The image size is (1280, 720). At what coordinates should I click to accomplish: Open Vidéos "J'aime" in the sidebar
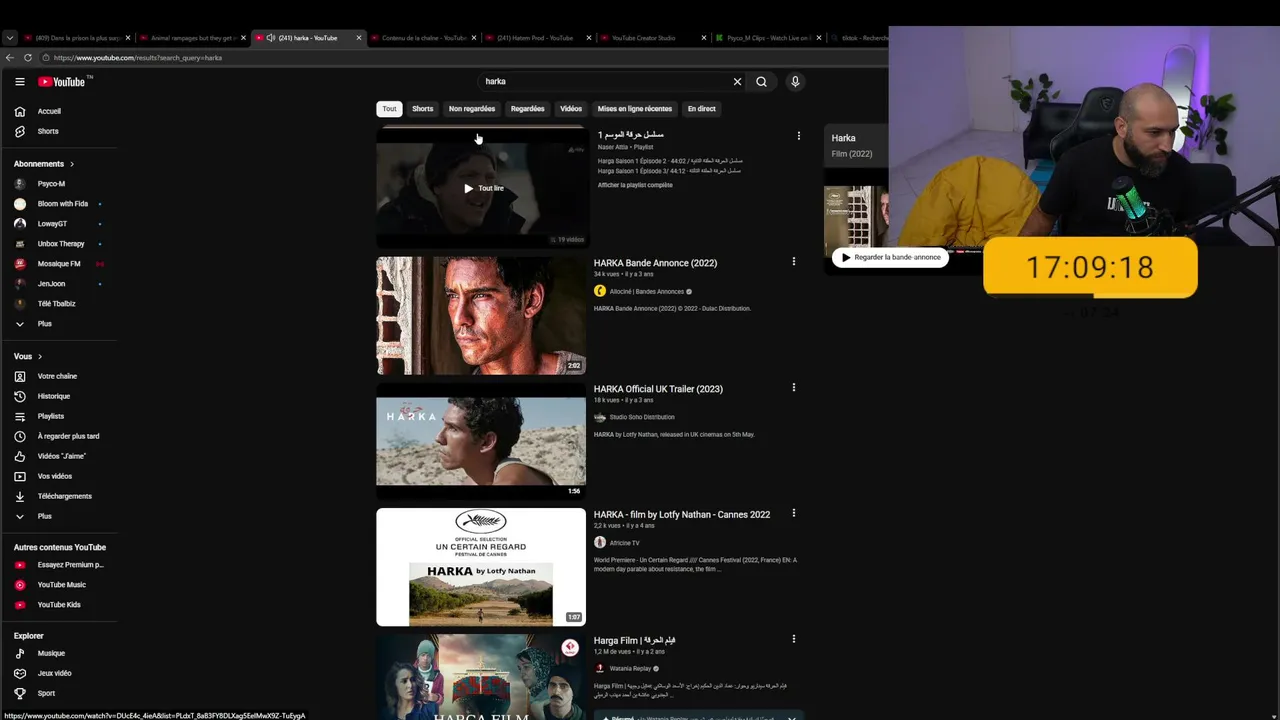pos(60,456)
